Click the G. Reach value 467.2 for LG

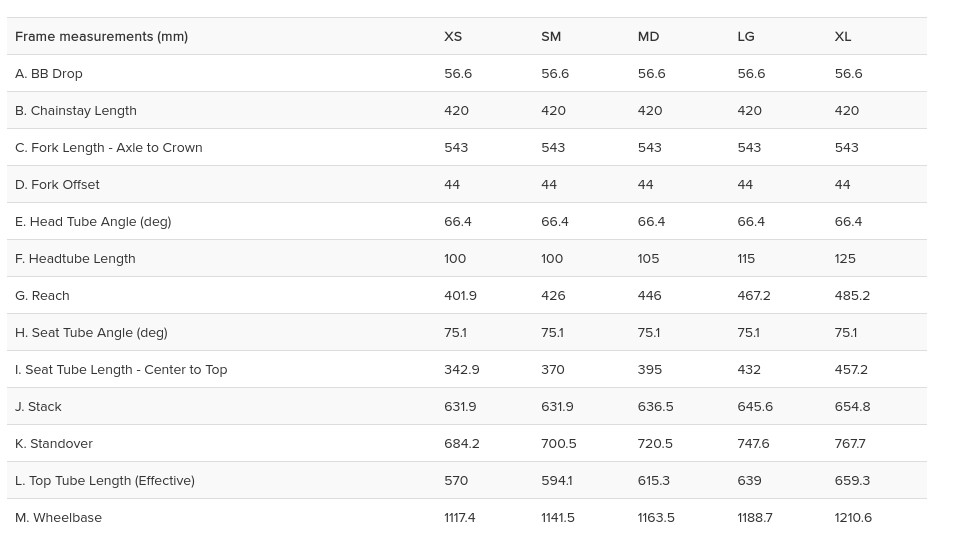tap(754, 296)
